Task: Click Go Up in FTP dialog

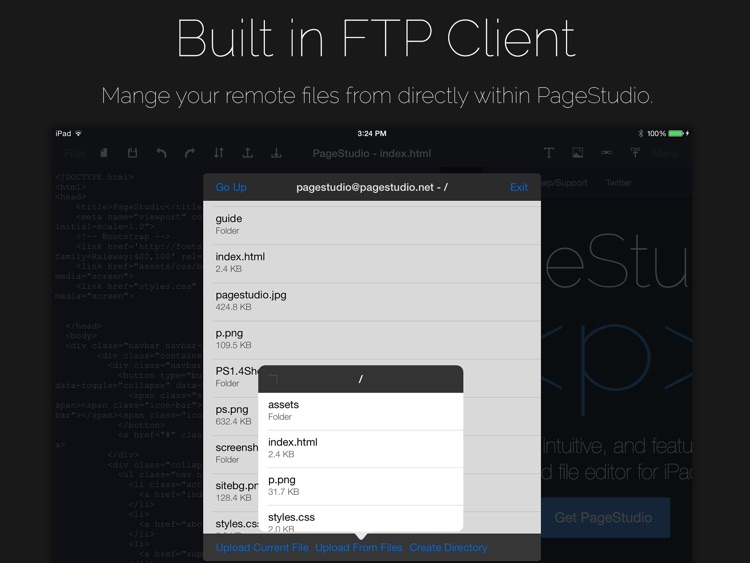Action: 231,187
